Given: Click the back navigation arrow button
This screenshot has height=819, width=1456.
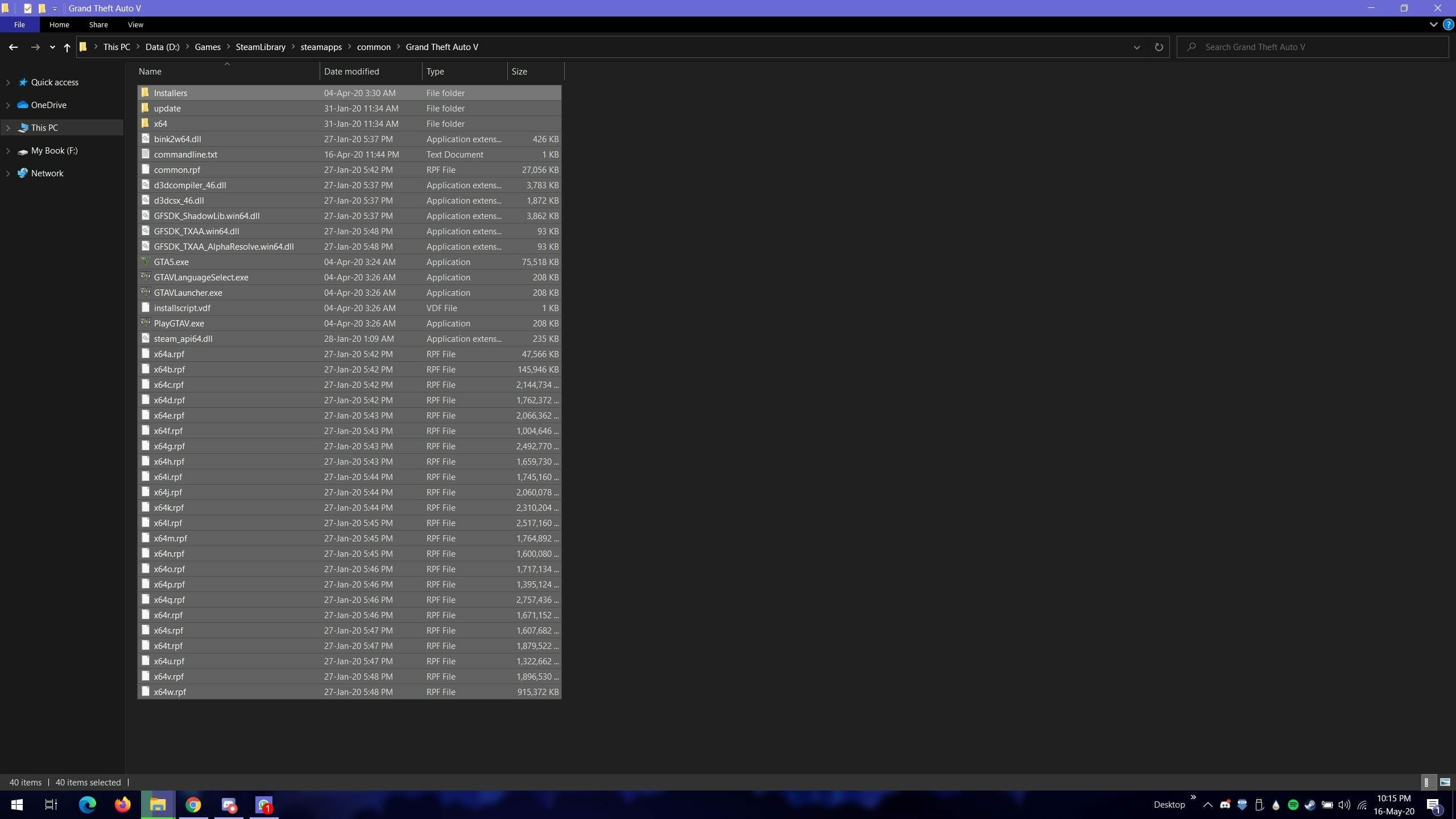Looking at the screenshot, I should tap(12, 47).
